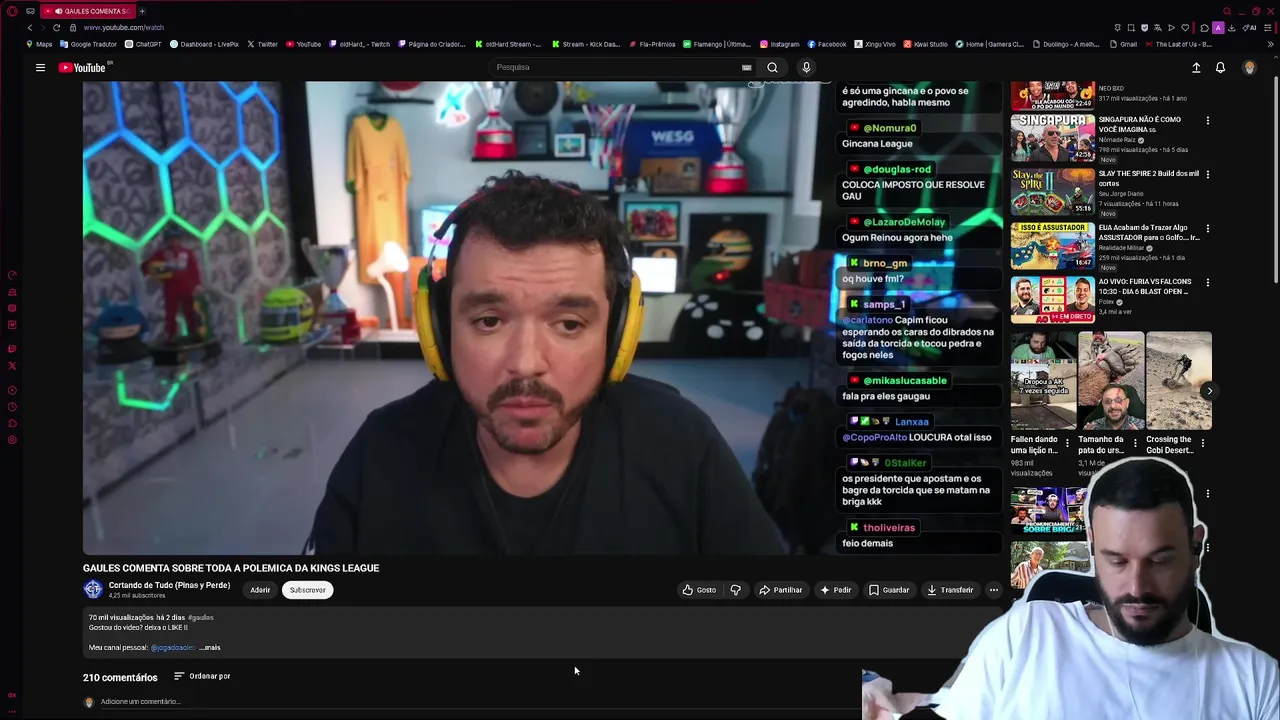Open the Dashboard - LivePix bookmark
The width and height of the screenshot is (1280, 720).
205,44
